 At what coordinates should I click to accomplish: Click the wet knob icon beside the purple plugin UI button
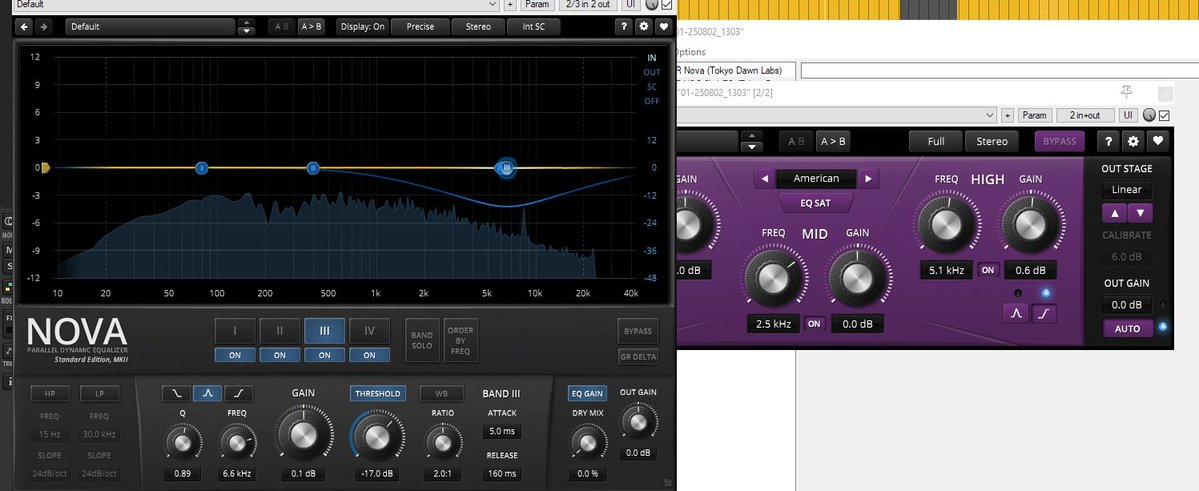1149,115
